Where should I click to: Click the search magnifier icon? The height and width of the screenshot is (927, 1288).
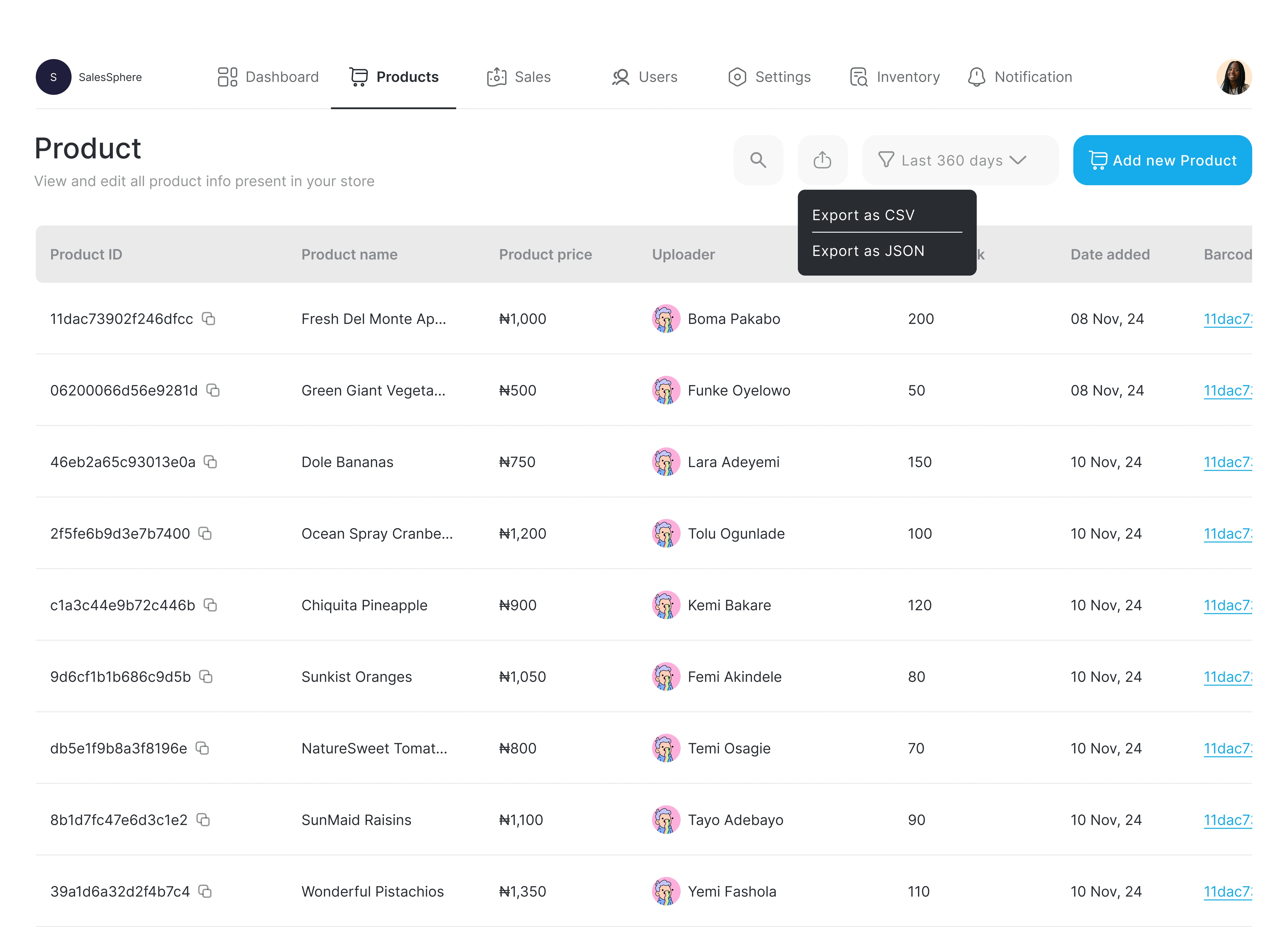(x=758, y=160)
